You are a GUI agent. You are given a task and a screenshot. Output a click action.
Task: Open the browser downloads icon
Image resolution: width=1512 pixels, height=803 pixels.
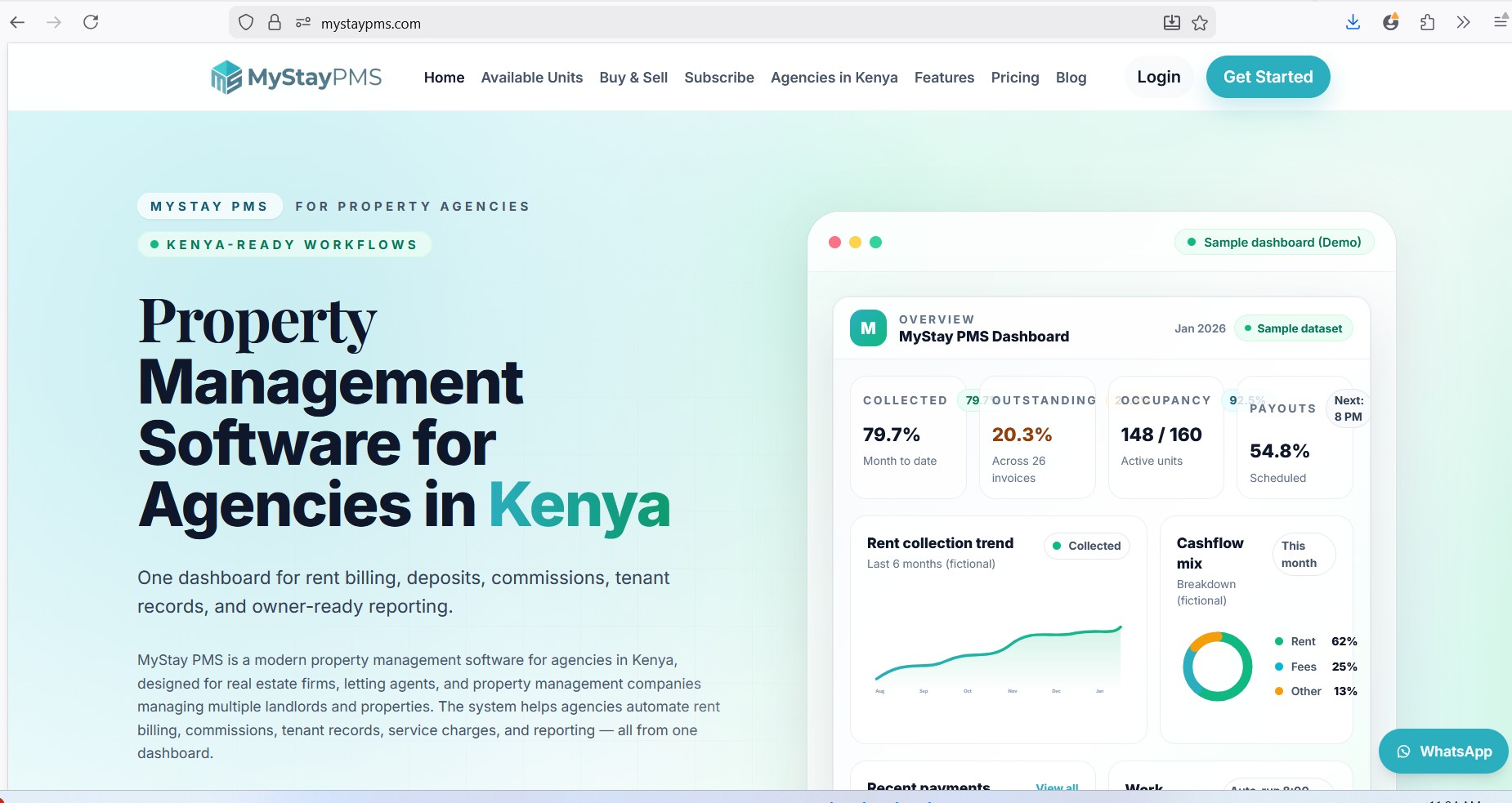1353,22
